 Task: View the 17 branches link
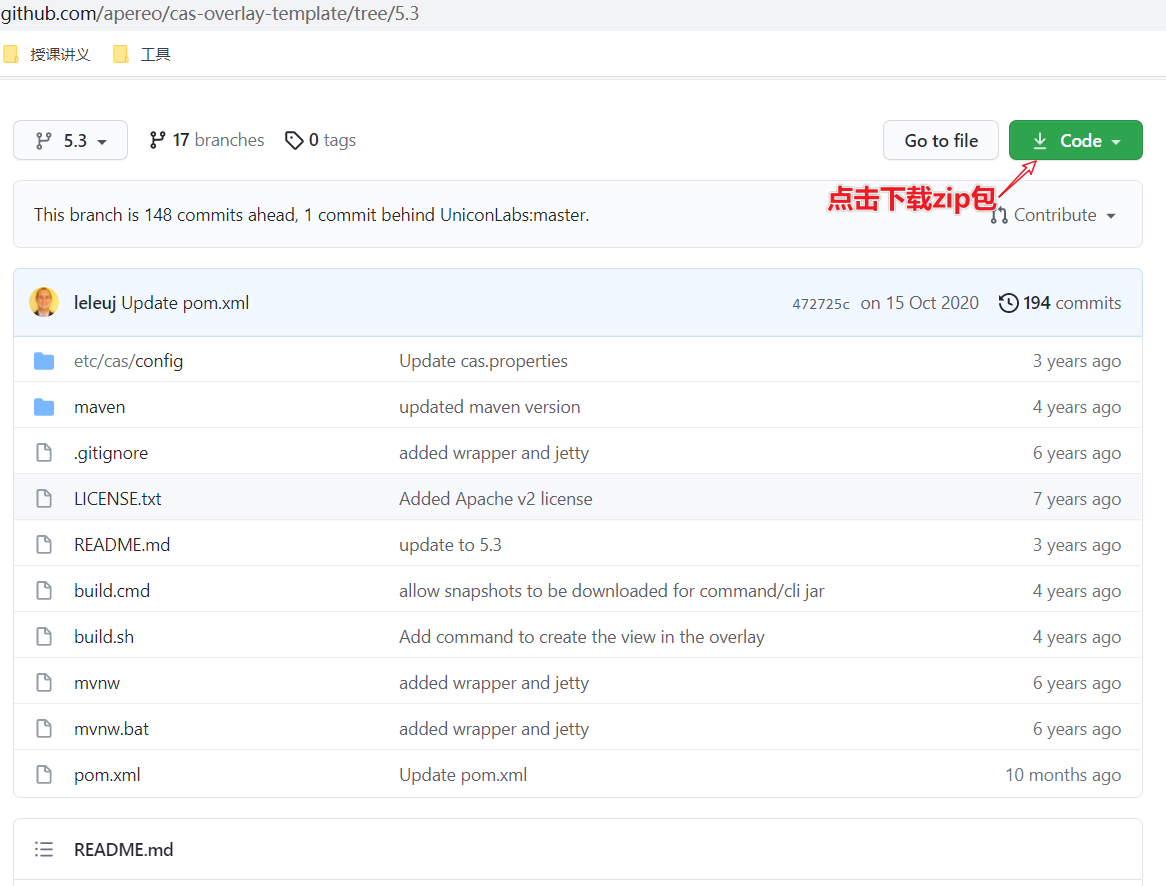click(207, 141)
